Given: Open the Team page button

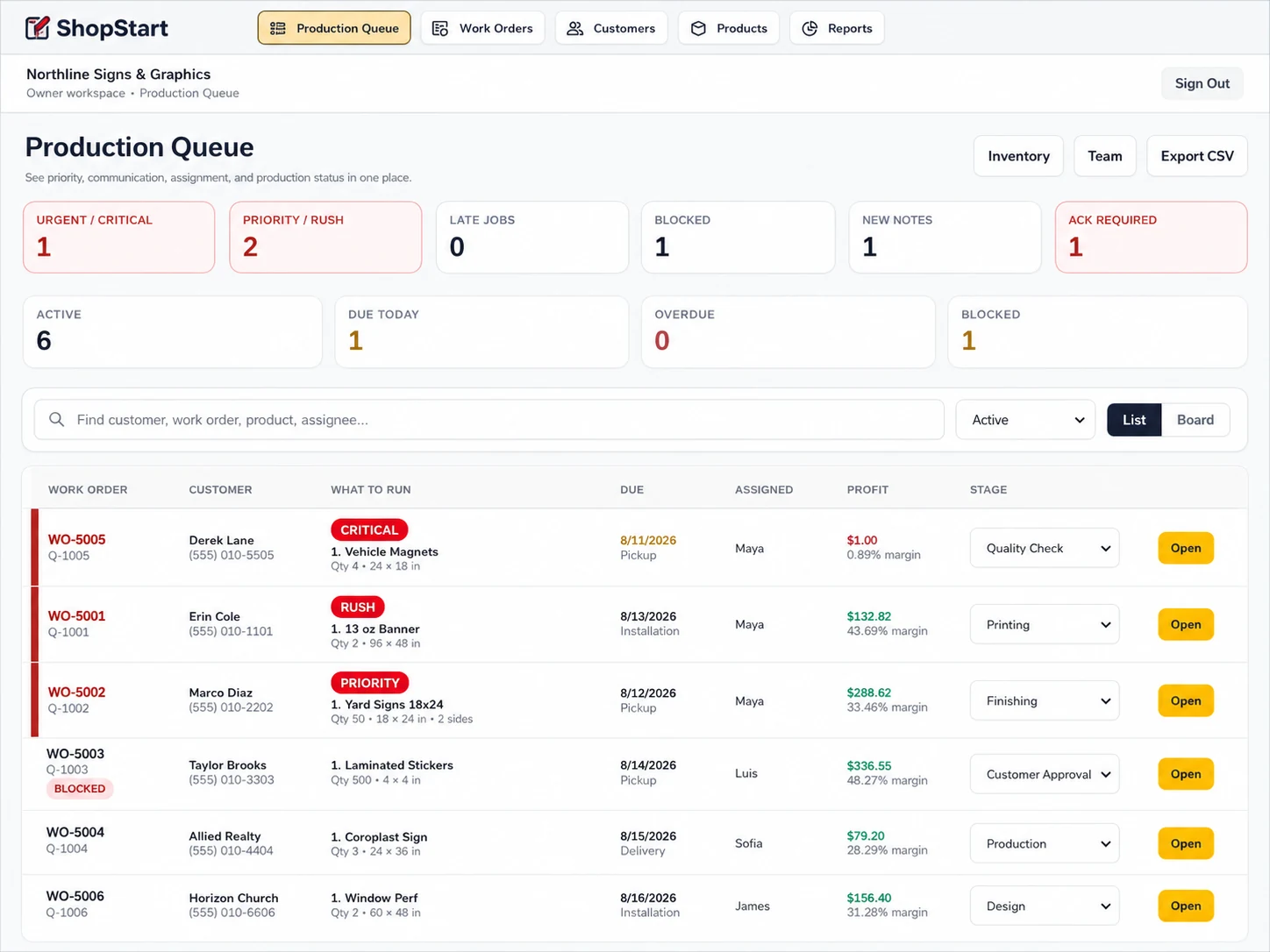Looking at the screenshot, I should (1105, 156).
